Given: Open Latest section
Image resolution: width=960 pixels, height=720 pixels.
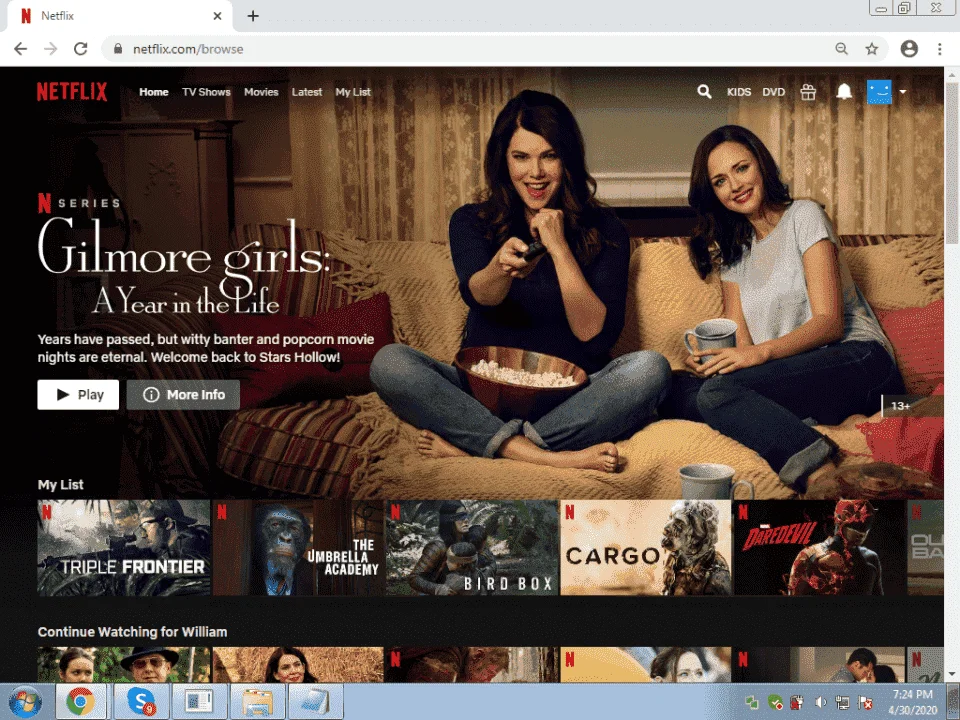Looking at the screenshot, I should coord(307,92).
